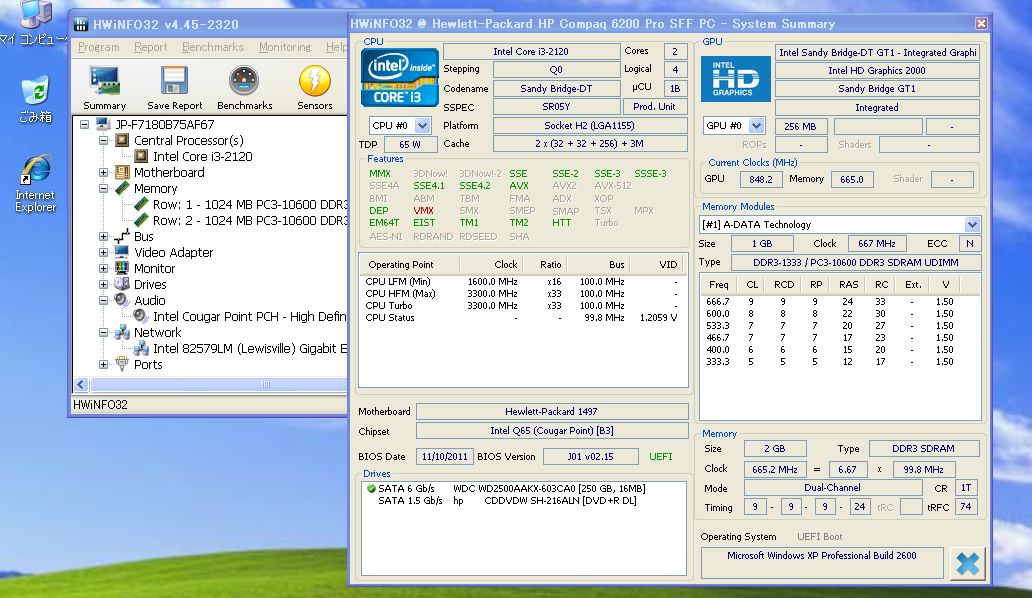Click the Hewlett-Packard 1497 motherboard field
The height and width of the screenshot is (598, 1032).
click(552, 412)
